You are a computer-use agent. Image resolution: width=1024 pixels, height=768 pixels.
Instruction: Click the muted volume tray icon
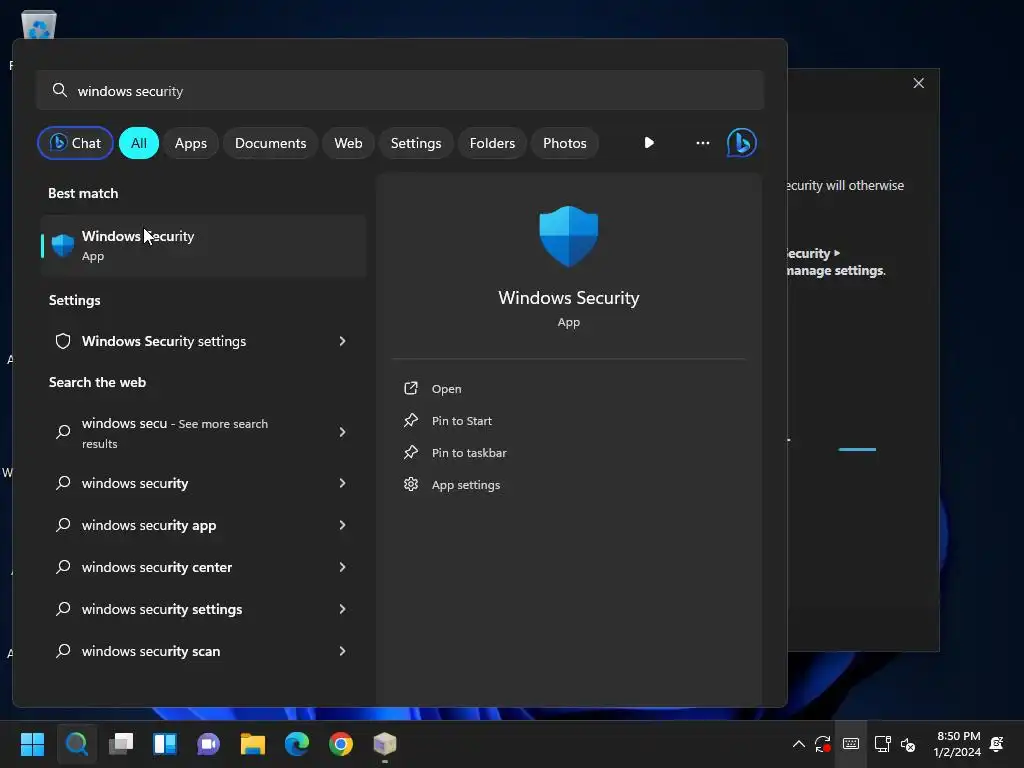tap(908, 744)
